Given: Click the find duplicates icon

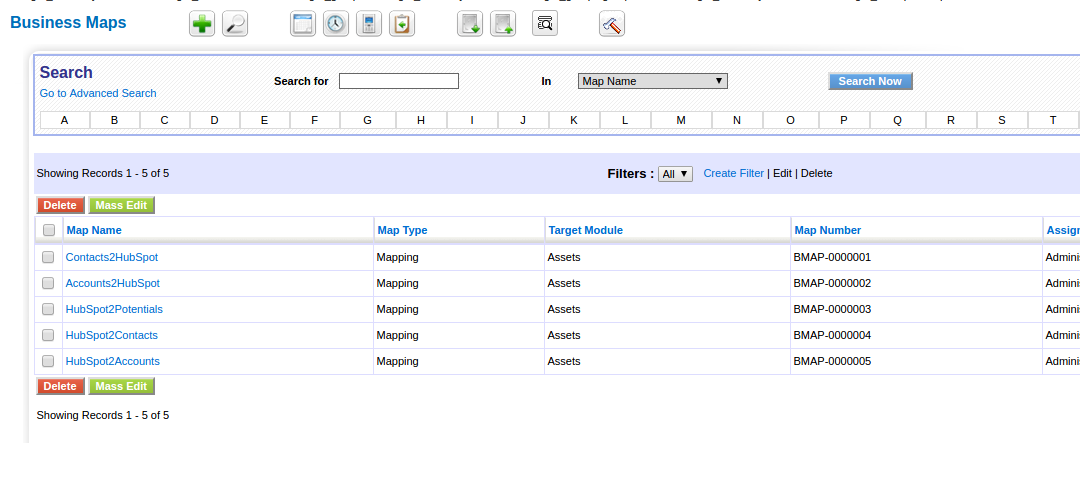Looking at the screenshot, I should click(545, 24).
